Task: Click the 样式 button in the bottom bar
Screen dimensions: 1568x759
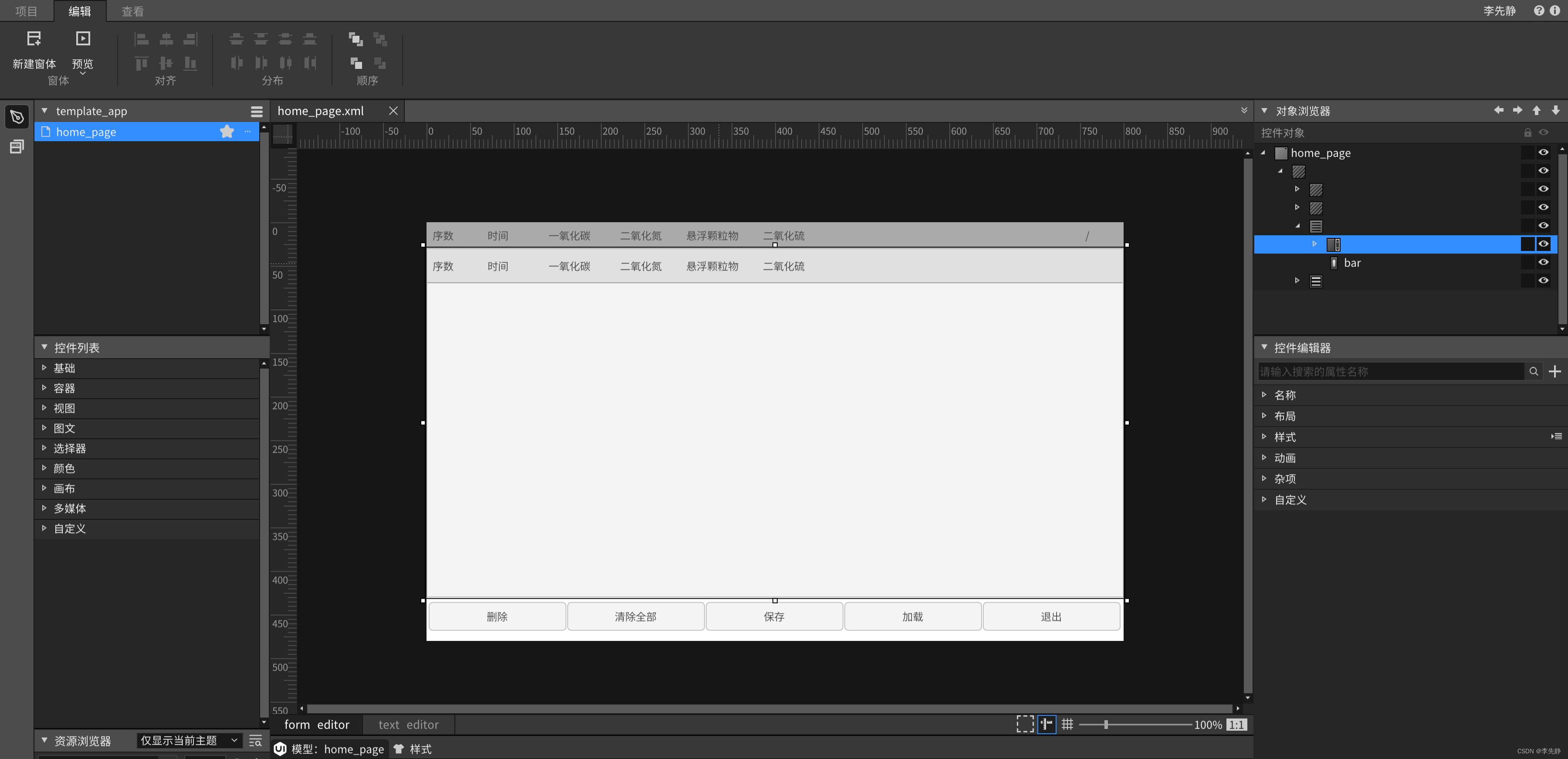Action: coord(413,749)
